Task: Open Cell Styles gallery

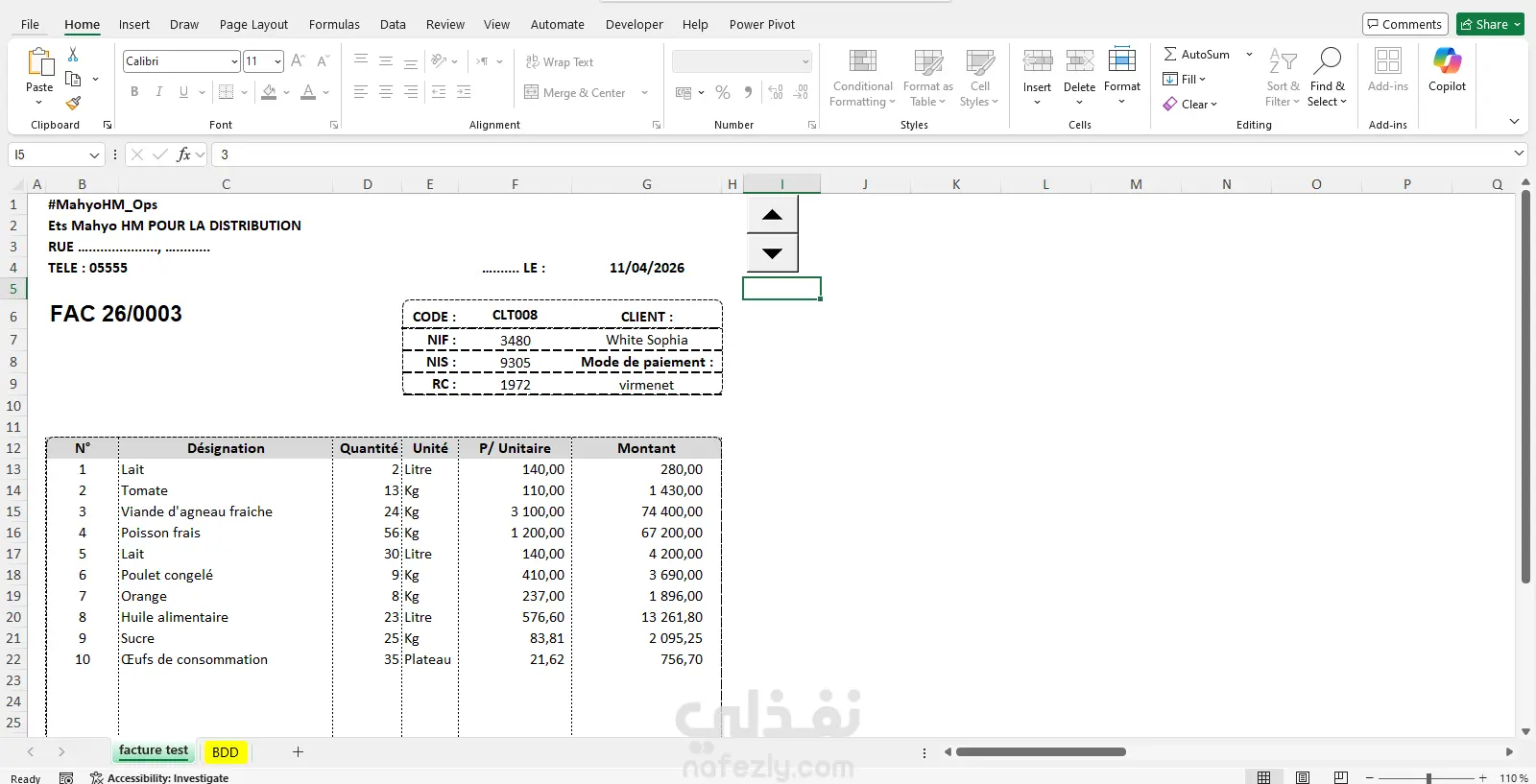Action: (979, 78)
